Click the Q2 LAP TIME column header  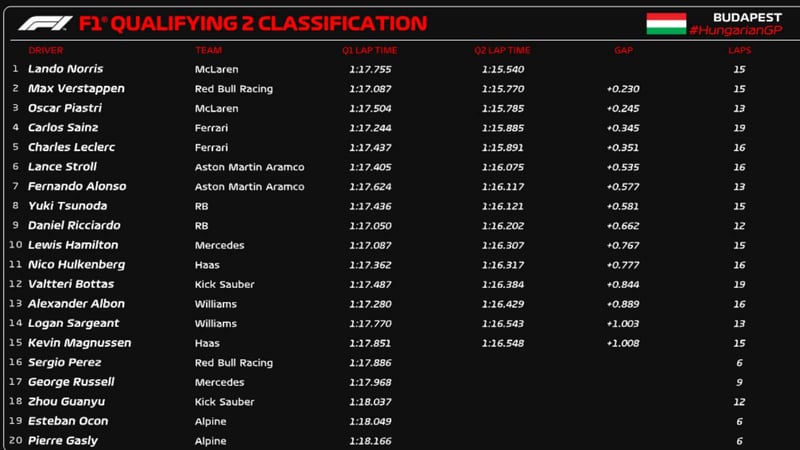point(502,49)
